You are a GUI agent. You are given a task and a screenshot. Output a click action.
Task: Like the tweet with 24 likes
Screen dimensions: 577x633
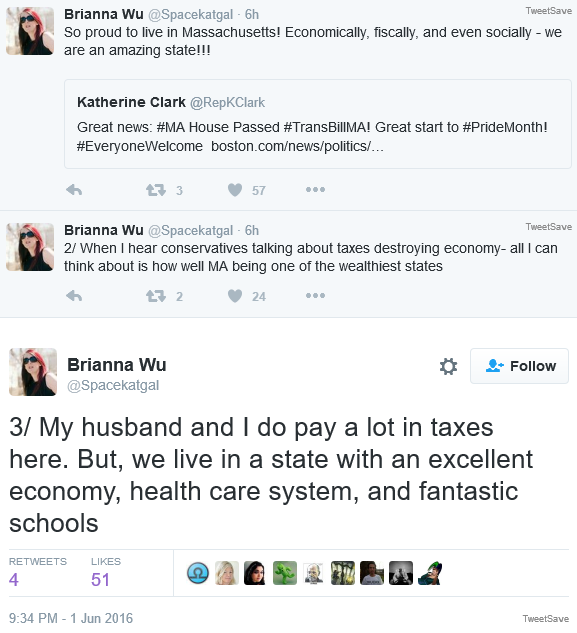pyautogui.click(x=235, y=296)
